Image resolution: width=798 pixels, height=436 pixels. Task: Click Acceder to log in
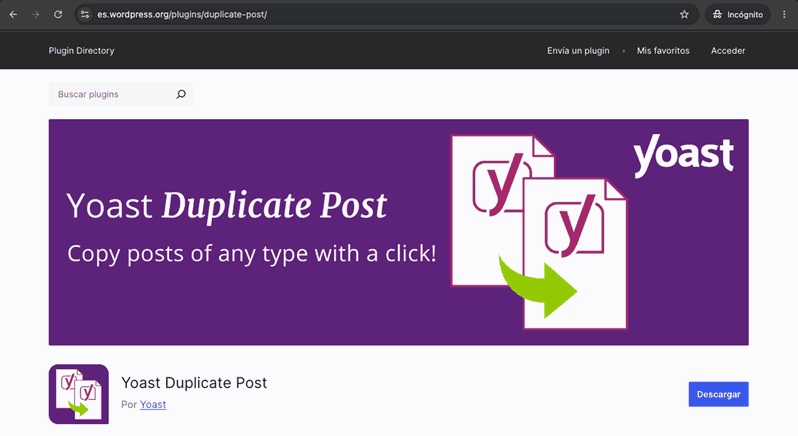click(728, 50)
